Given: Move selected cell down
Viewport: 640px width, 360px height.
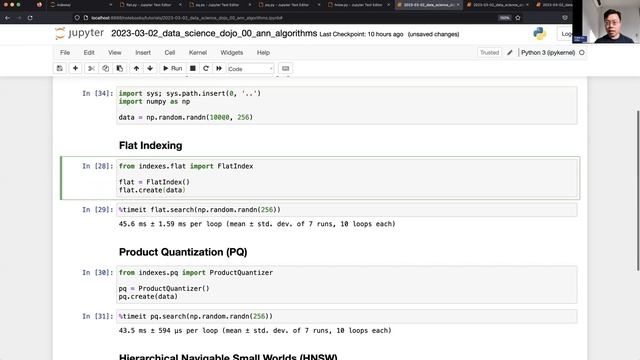Looking at the screenshot, I should point(150,69).
